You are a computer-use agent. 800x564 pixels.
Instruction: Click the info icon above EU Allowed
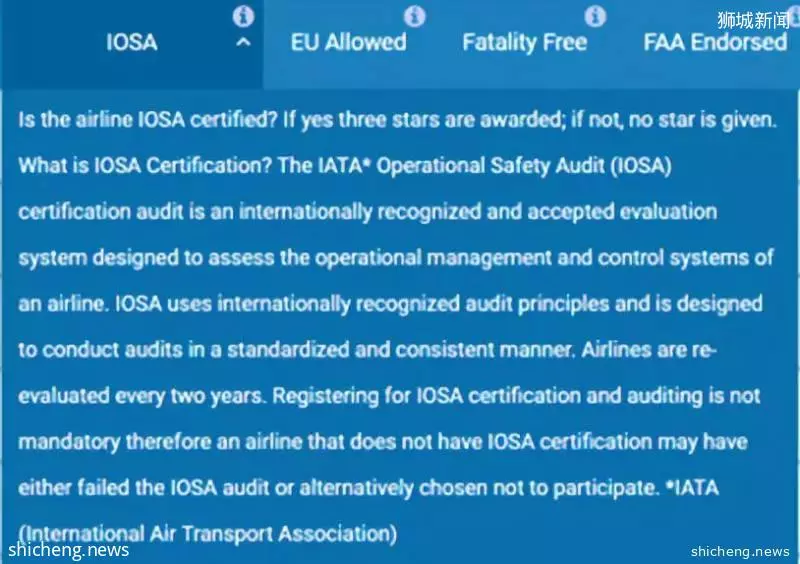415,16
